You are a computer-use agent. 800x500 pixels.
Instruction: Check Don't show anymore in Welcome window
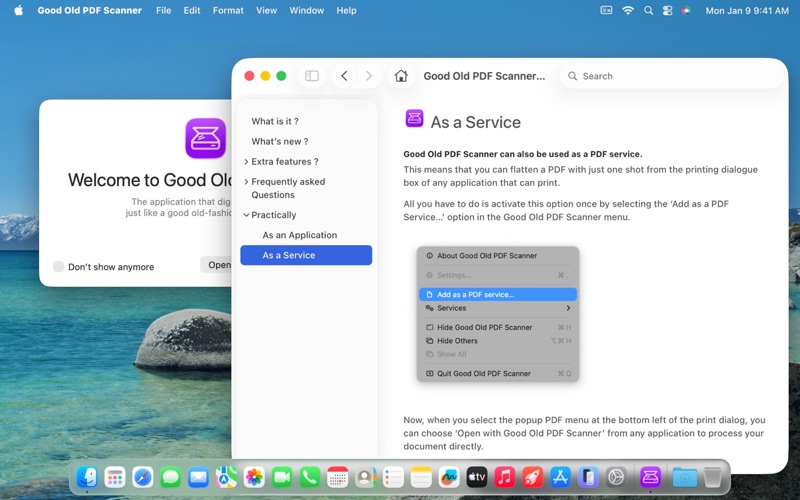point(58,266)
